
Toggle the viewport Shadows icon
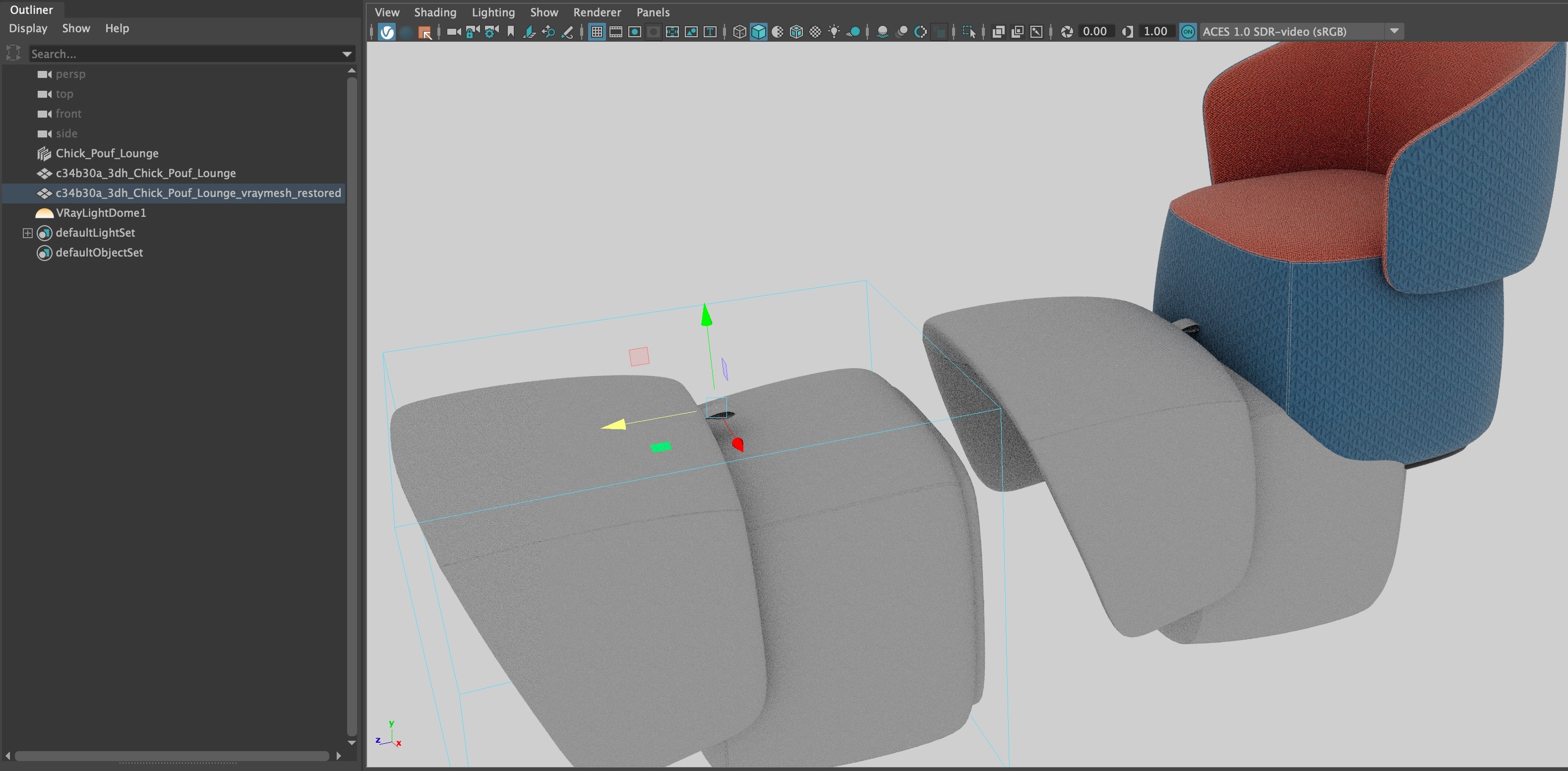[x=853, y=32]
